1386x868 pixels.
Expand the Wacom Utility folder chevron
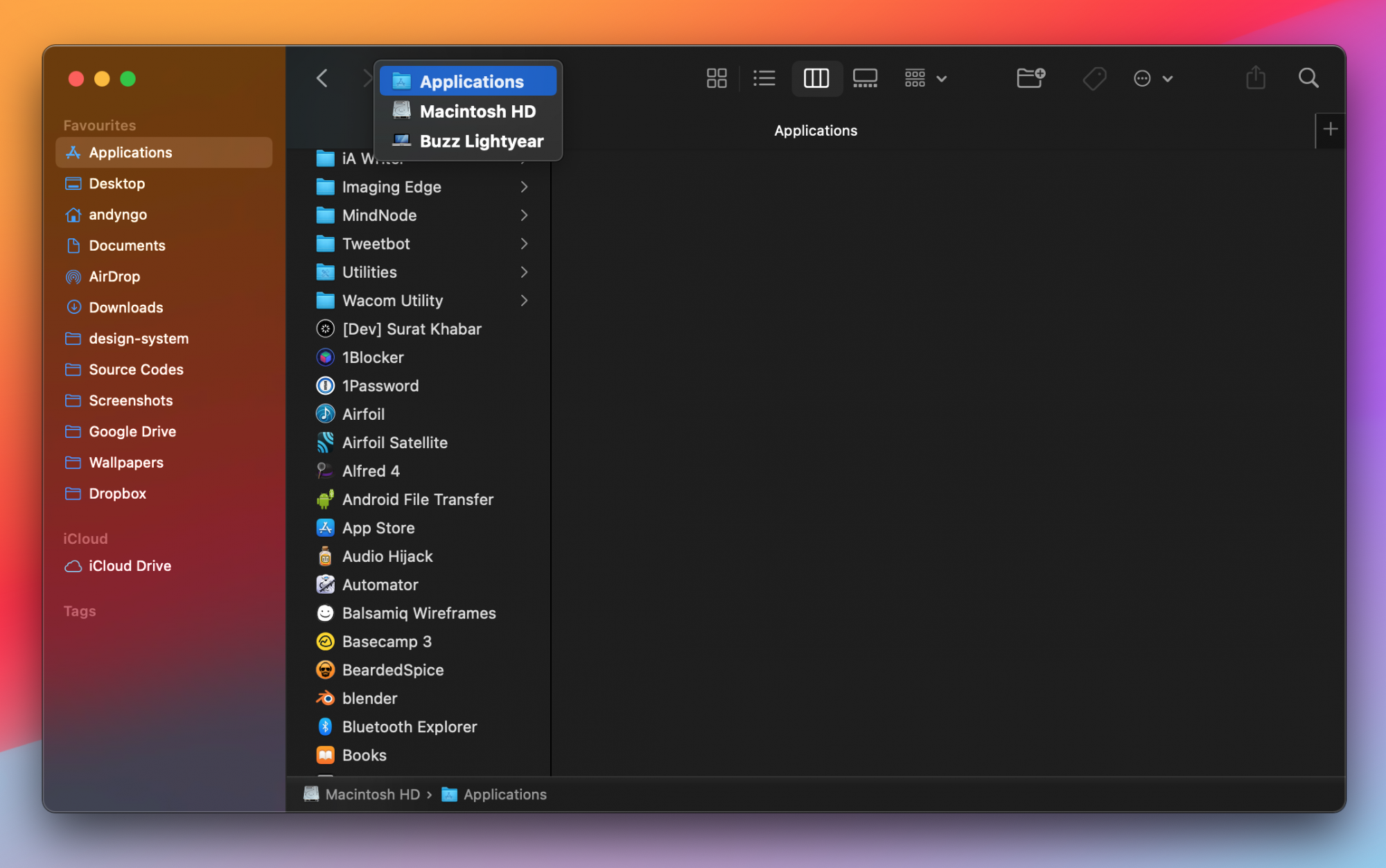coord(524,301)
